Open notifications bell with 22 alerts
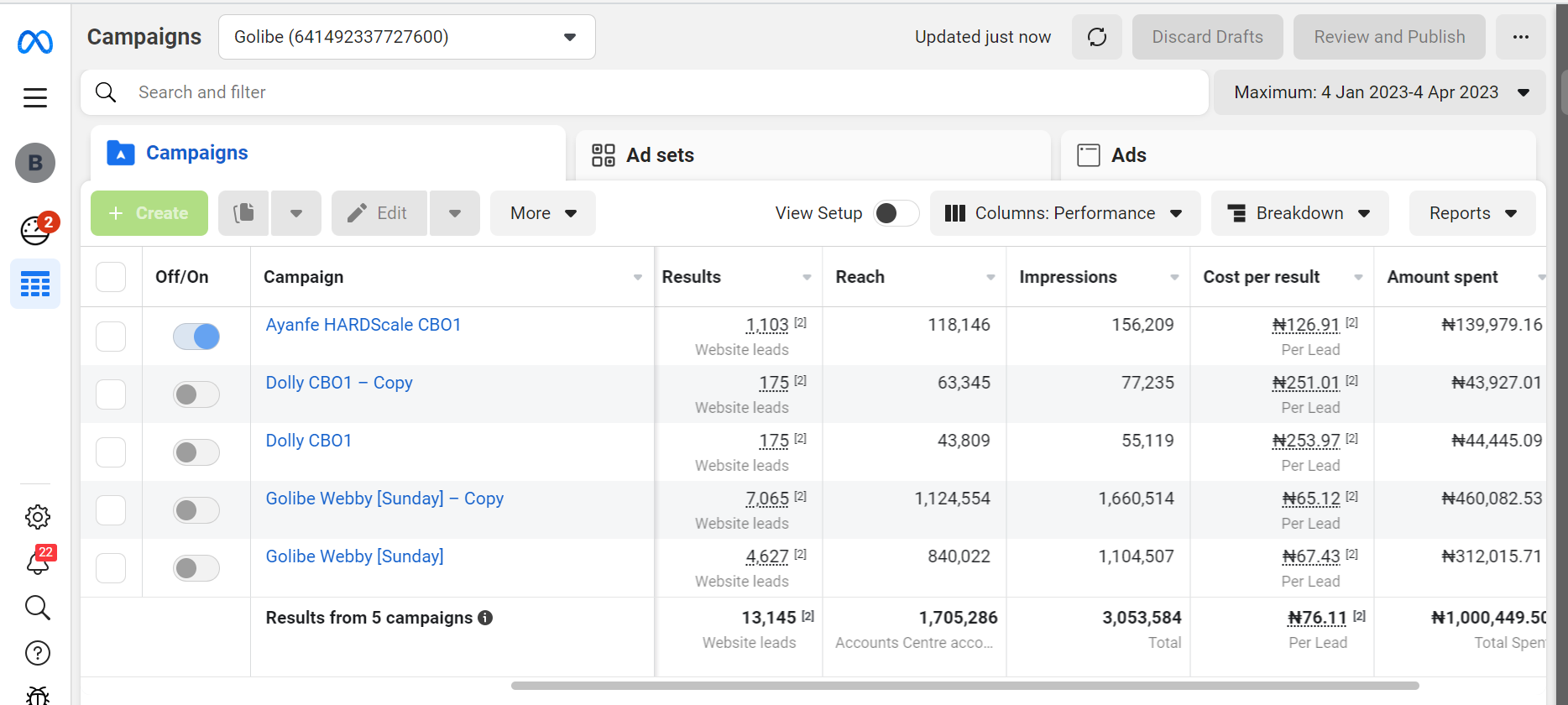 pos(39,561)
